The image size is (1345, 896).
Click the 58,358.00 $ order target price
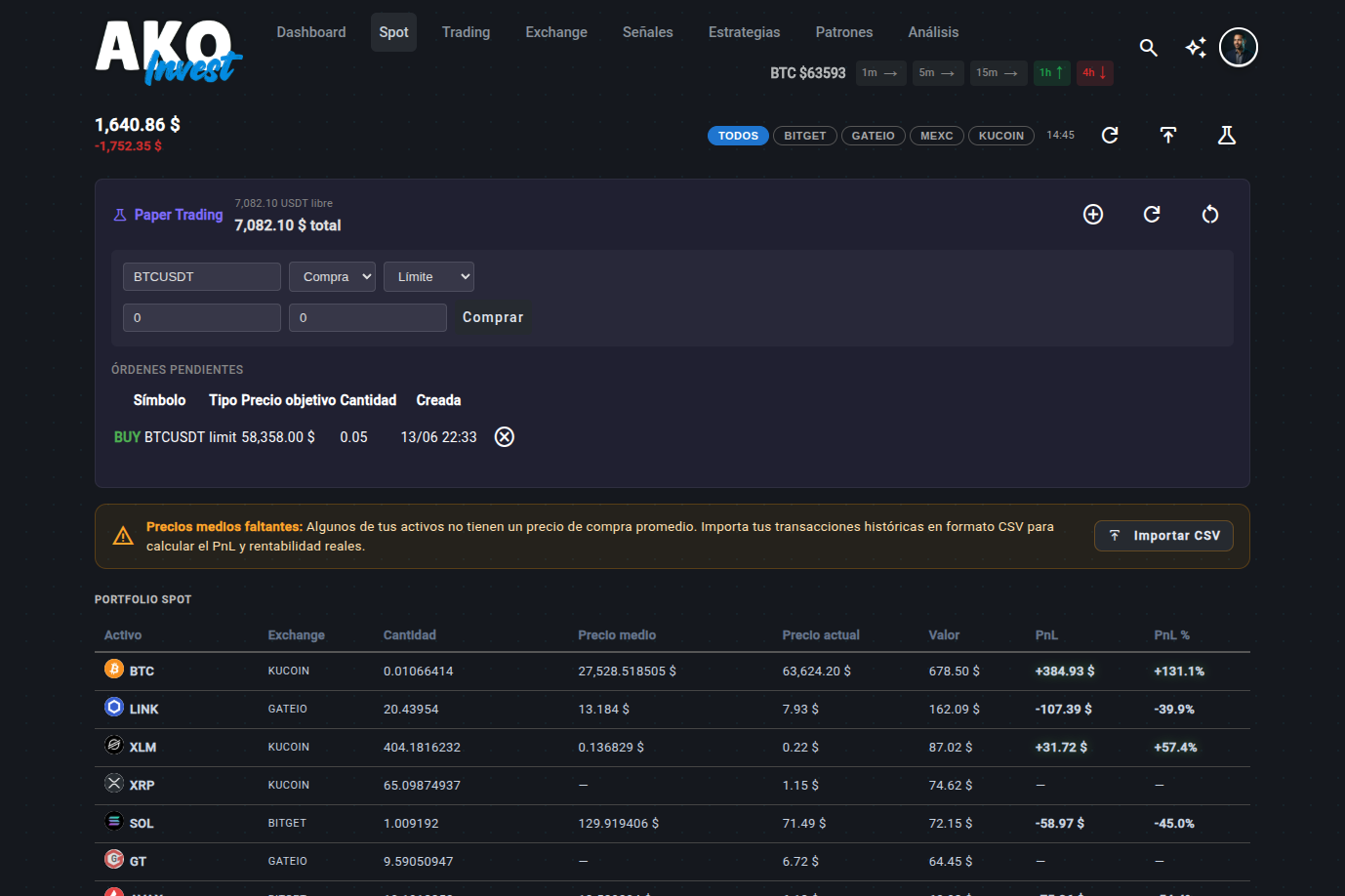click(x=278, y=437)
